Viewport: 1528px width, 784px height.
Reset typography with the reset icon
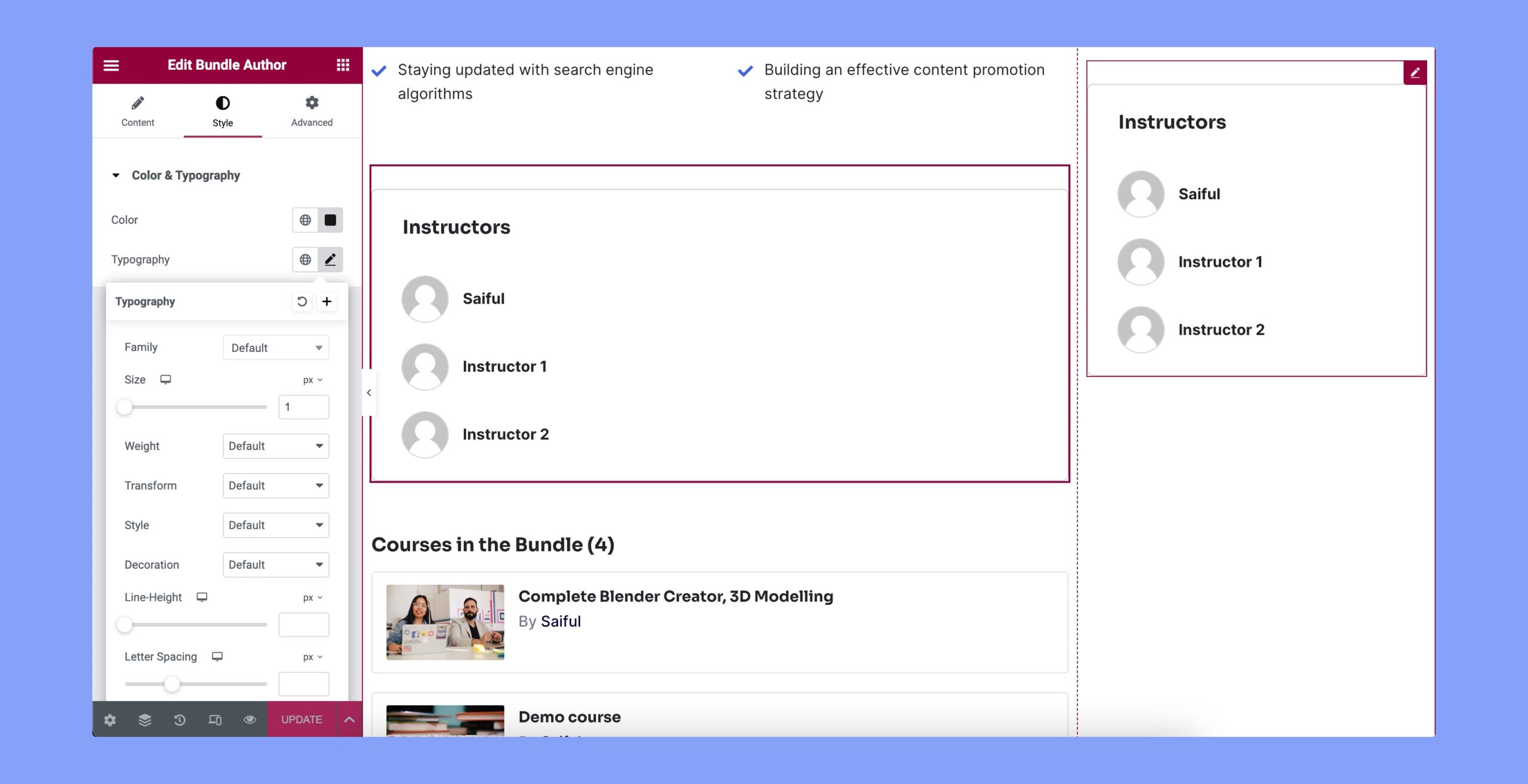302,301
